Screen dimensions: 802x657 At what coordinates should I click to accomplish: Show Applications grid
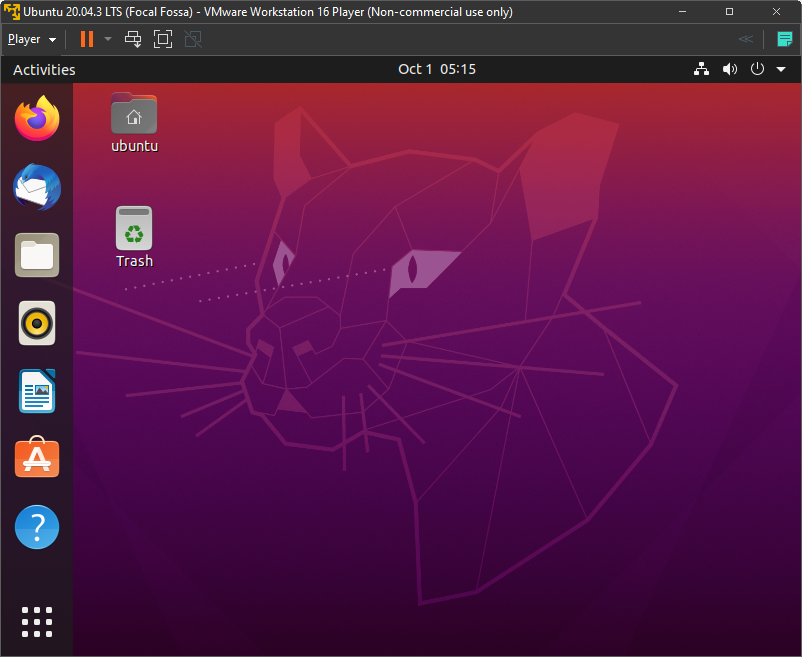[x=37, y=621]
